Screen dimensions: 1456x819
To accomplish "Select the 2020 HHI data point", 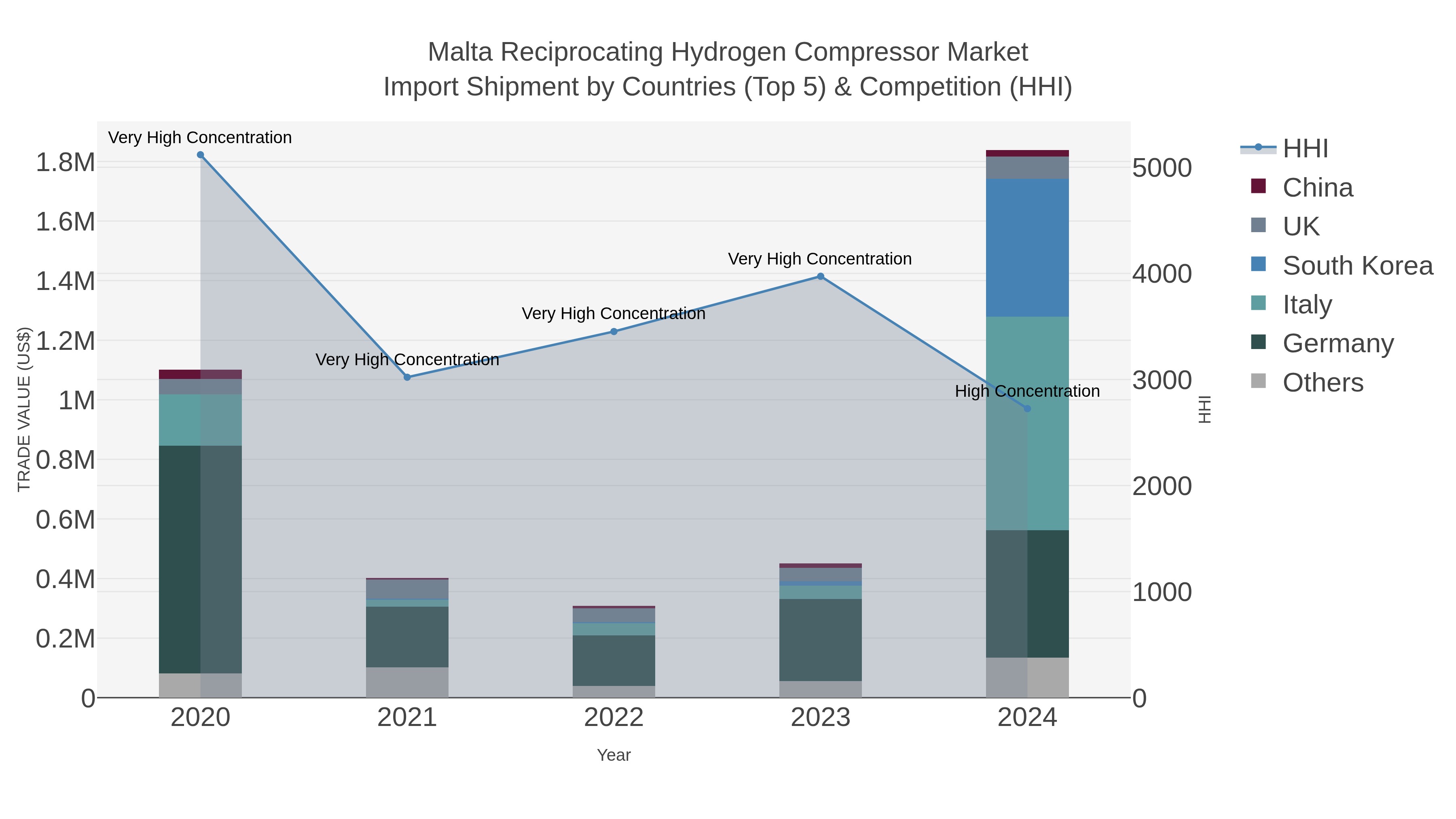I will 200,155.
